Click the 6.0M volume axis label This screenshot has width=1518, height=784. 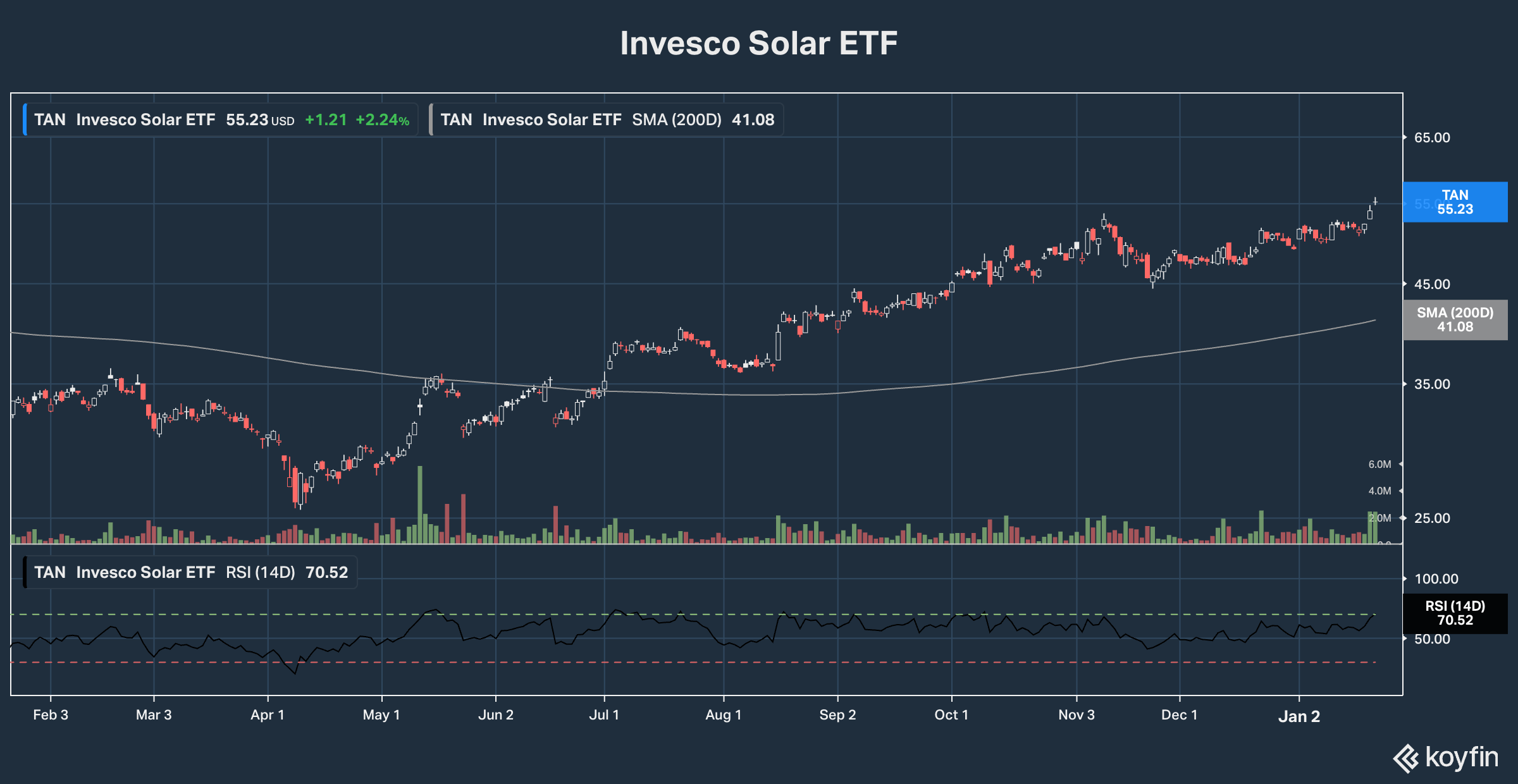[1379, 465]
